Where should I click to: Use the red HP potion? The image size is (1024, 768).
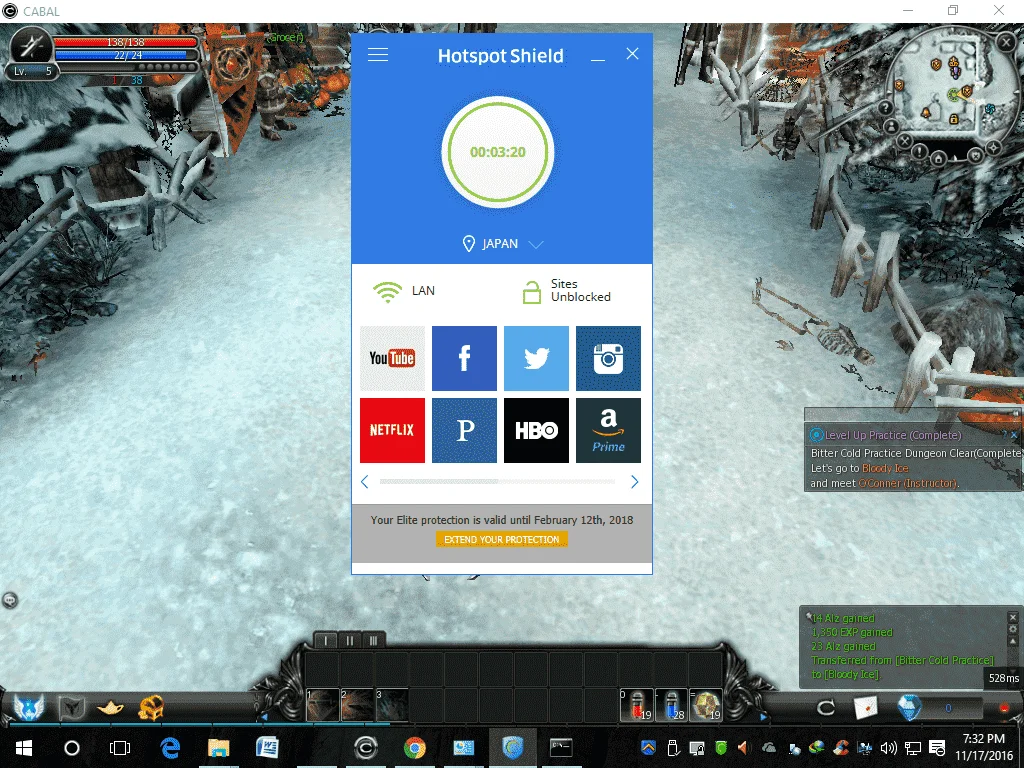[637, 705]
